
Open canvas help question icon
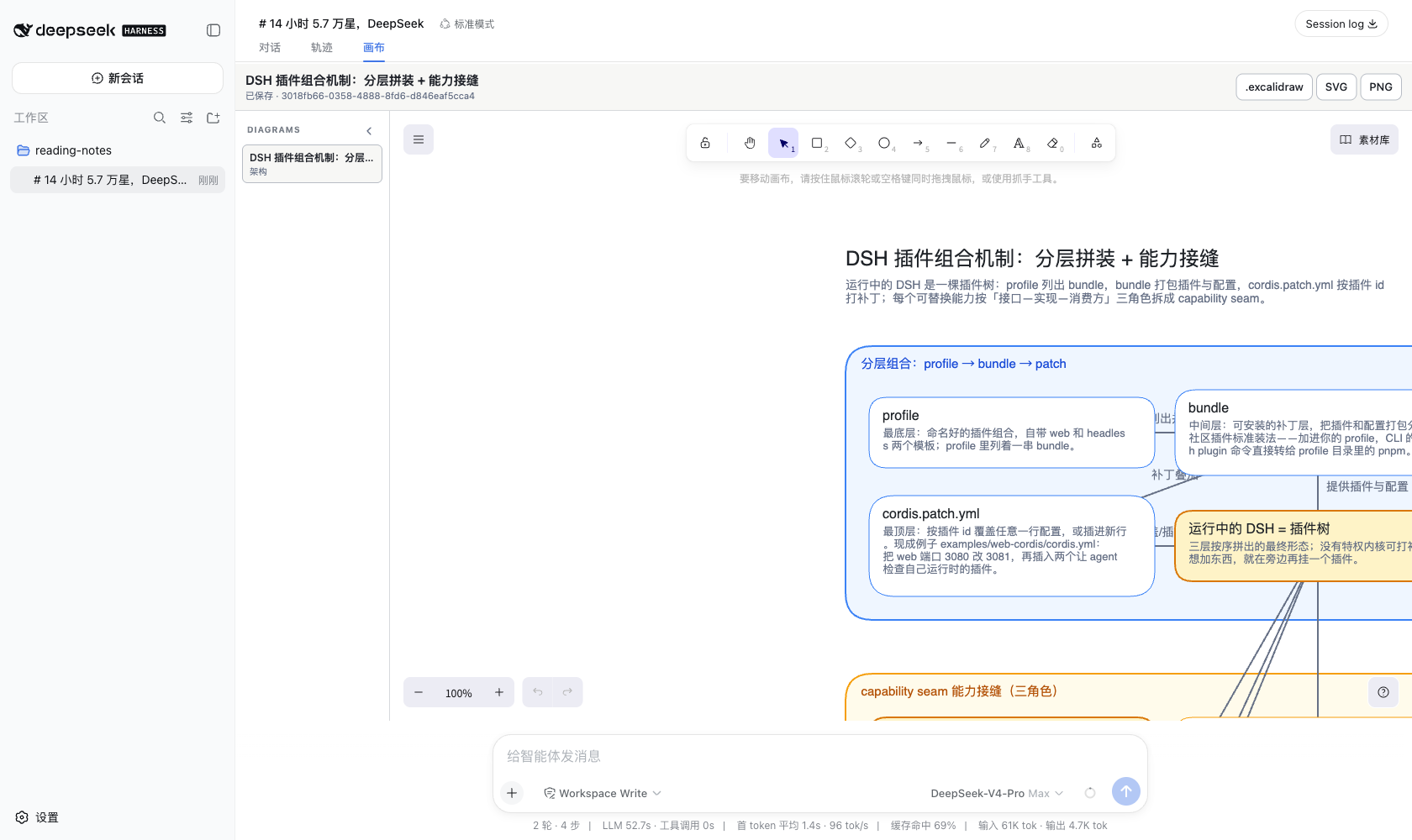click(1383, 692)
